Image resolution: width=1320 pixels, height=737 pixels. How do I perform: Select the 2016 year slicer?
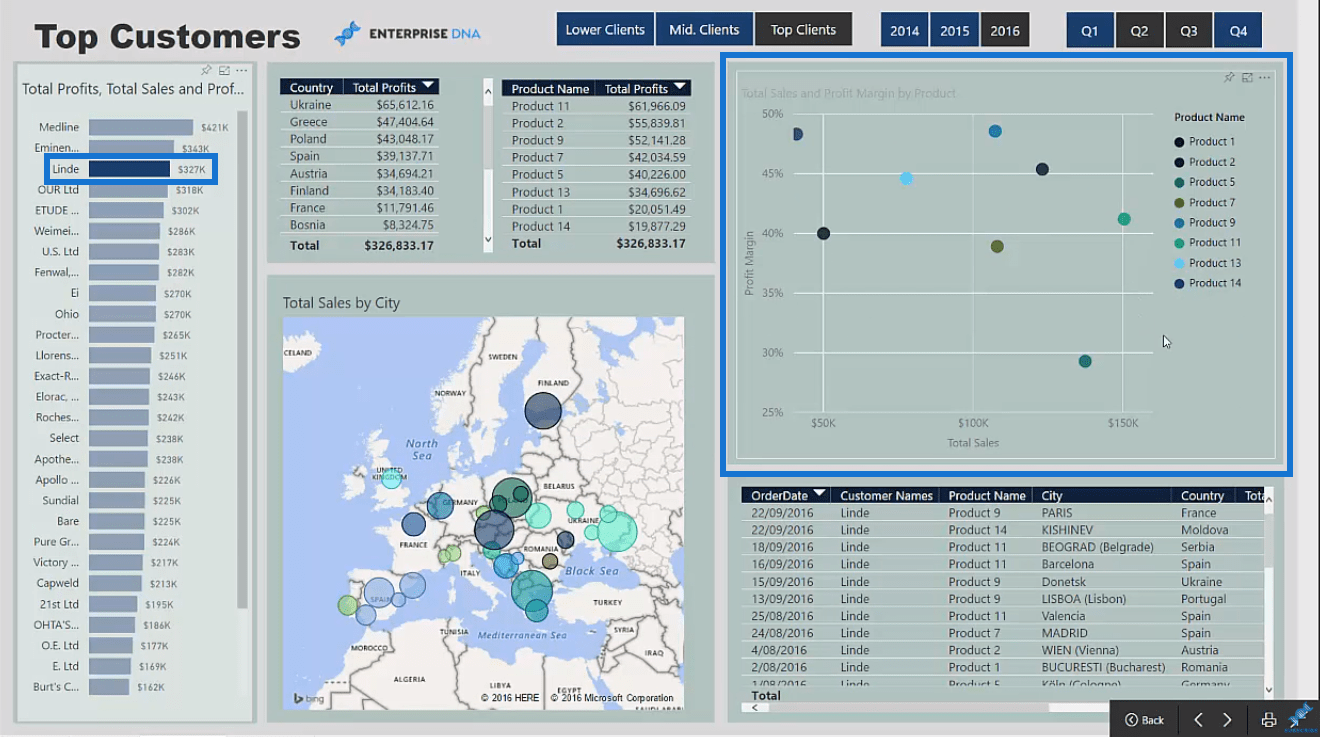(1005, 30)
